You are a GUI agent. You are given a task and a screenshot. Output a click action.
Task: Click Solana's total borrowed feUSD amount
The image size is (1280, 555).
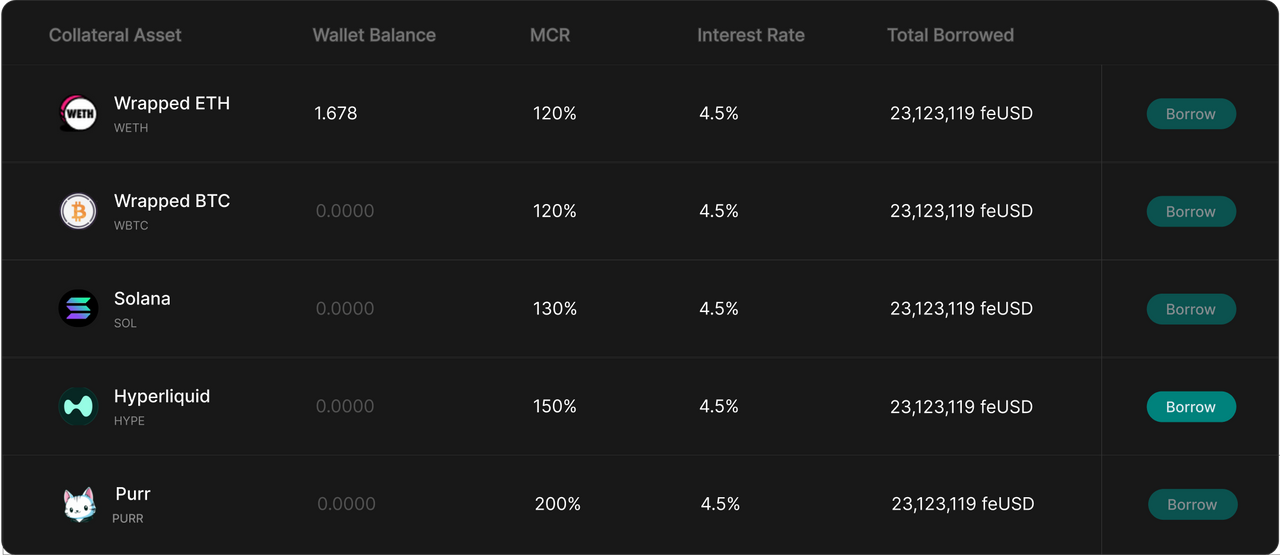click(961, 309)
